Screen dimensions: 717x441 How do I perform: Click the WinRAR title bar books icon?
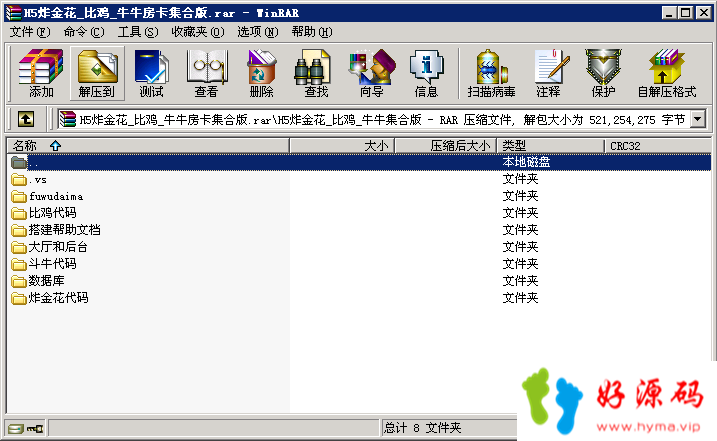click(13, 13)
